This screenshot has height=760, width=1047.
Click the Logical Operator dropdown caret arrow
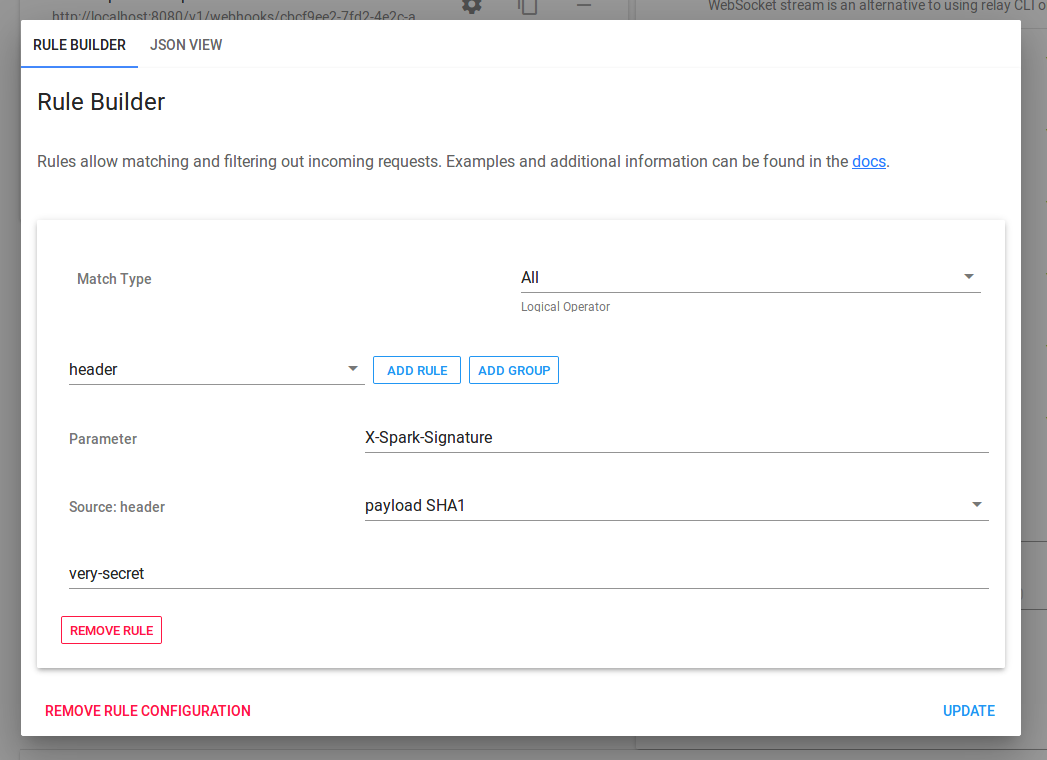coord(968,276)
